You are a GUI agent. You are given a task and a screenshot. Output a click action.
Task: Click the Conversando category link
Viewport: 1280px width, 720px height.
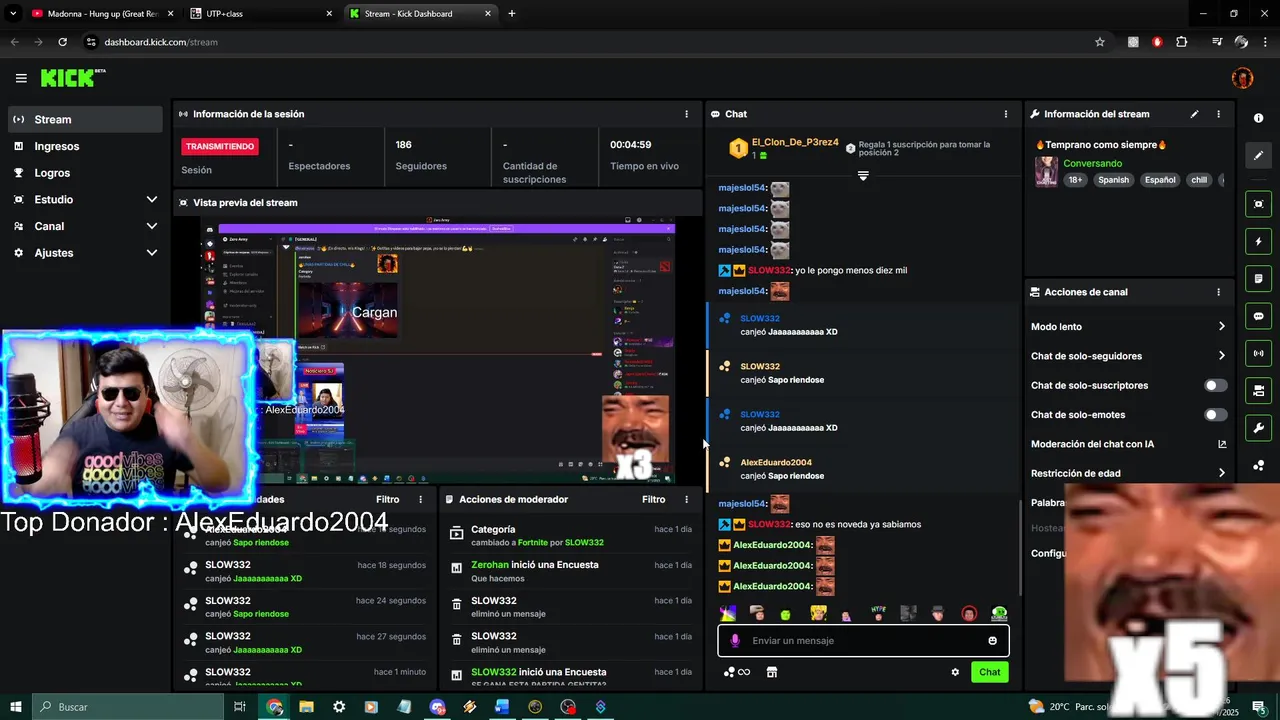[1092, 163]
